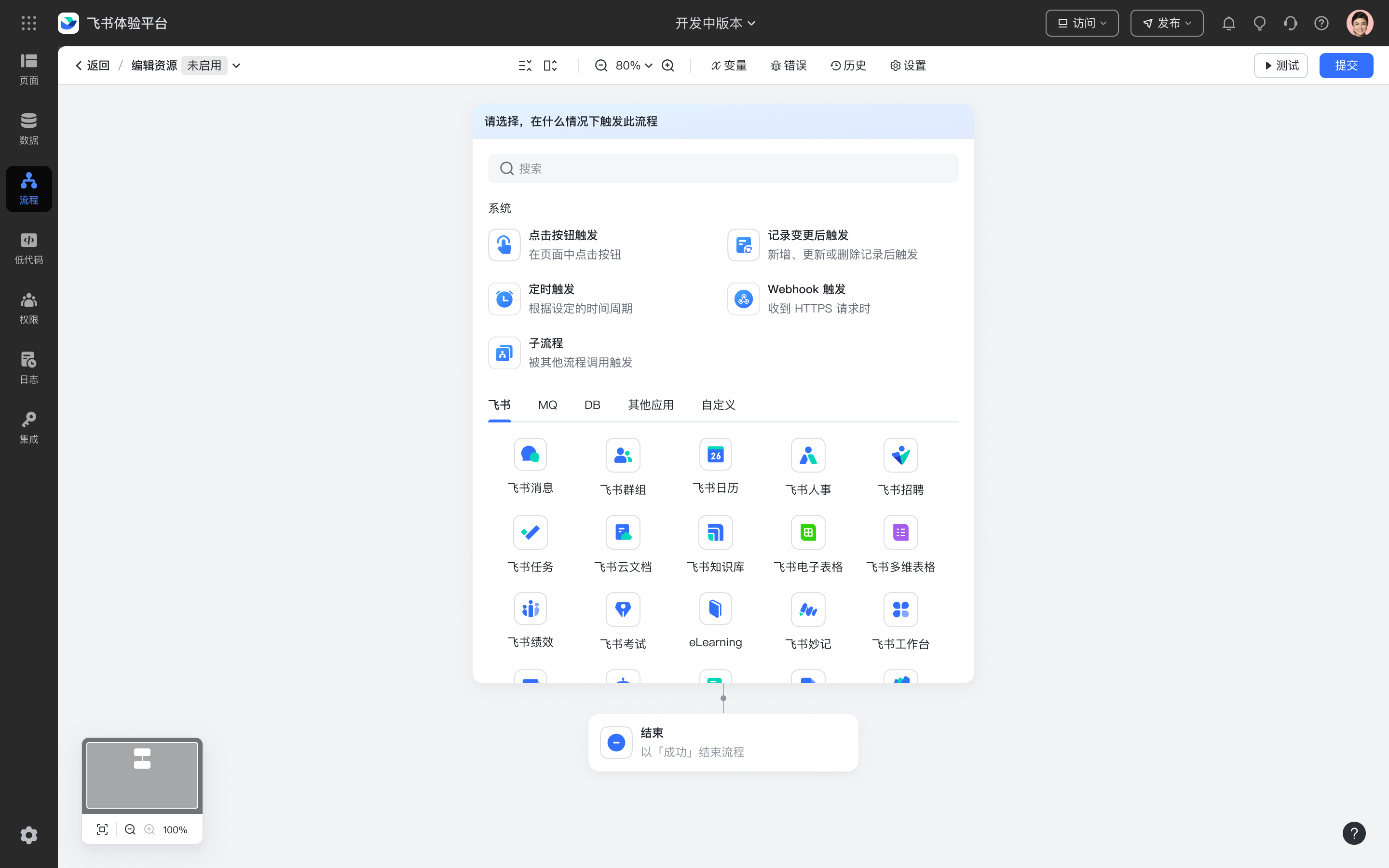Open the 低代码 sidebar section

pos(29,248)
